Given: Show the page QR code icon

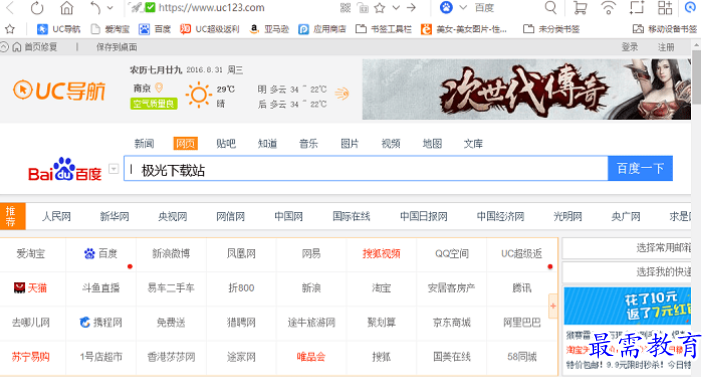Looking at the screenshot, I should [x=345, y=8].
